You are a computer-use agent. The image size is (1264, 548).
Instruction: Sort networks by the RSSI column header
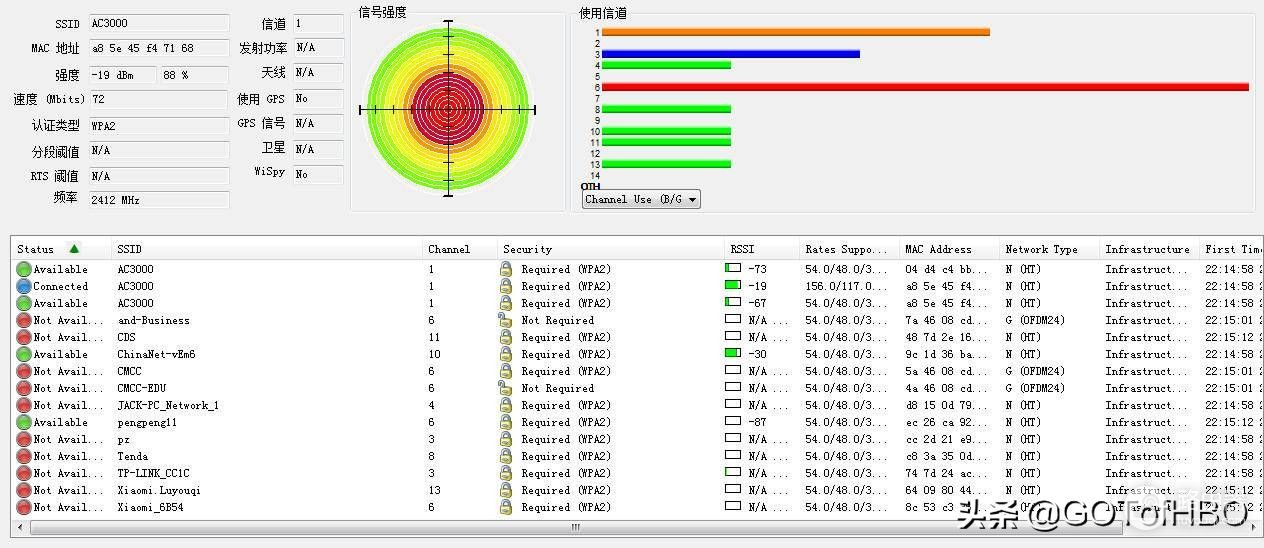coord(742,249)
